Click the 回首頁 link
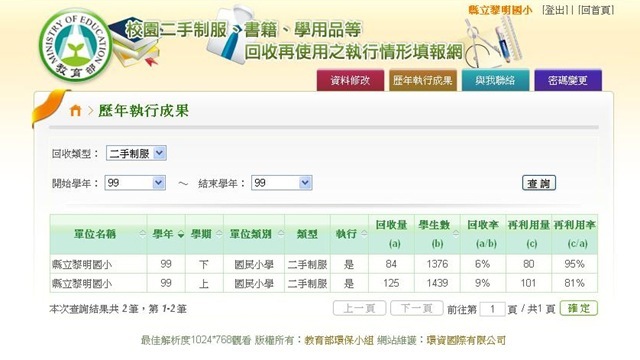The image size is (640, 360). [x=596, y=10]
